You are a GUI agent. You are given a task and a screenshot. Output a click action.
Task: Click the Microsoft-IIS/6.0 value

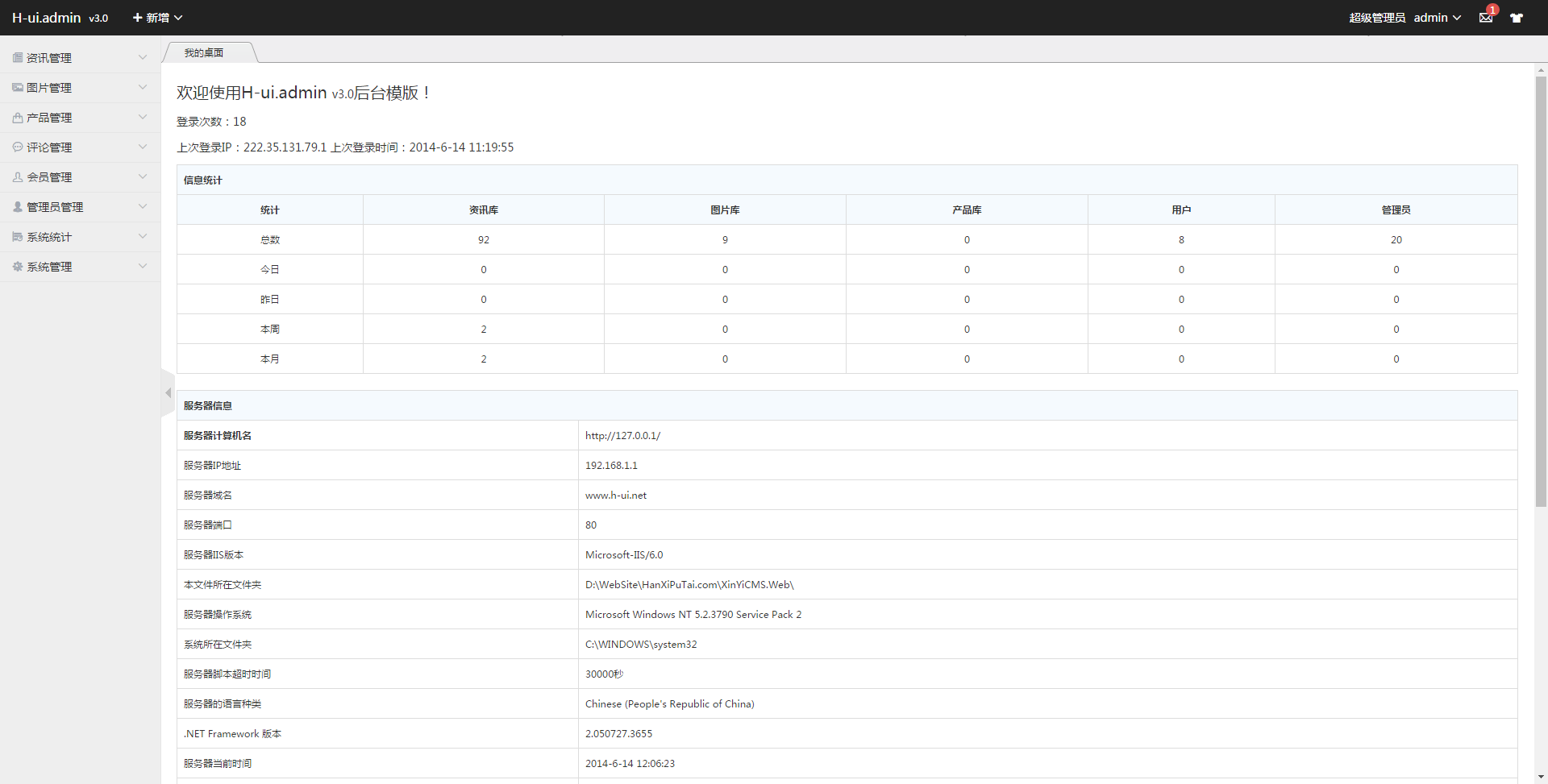tap(624, 555)
